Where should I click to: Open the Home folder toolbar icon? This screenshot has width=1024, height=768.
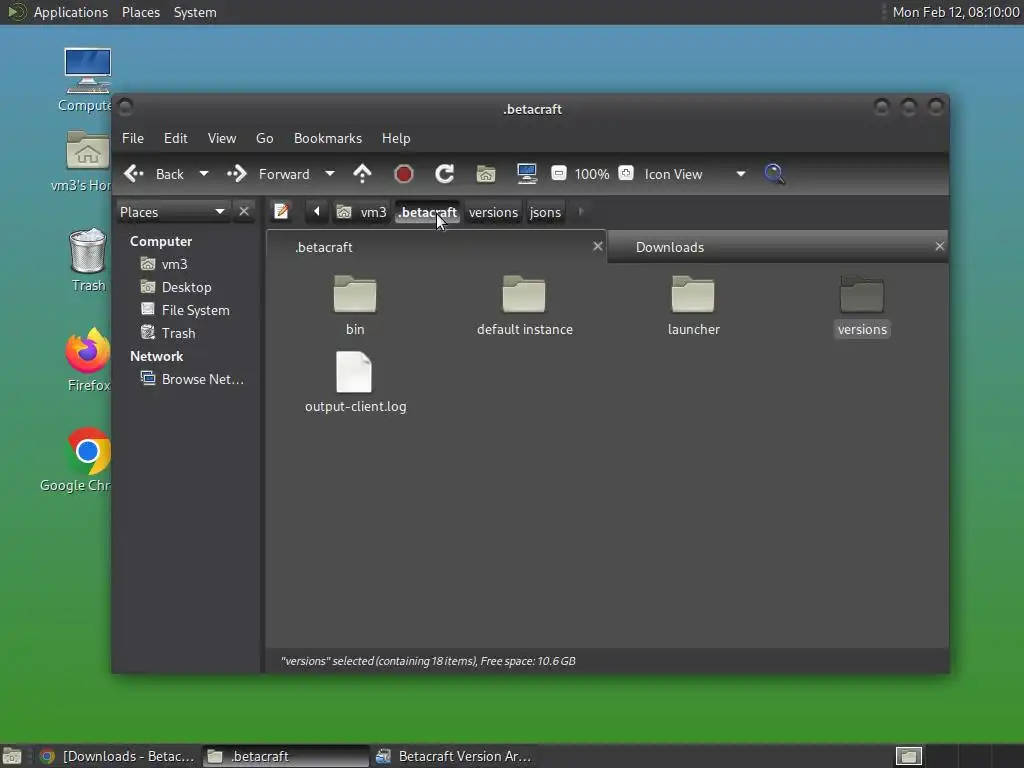coord(486,174)
